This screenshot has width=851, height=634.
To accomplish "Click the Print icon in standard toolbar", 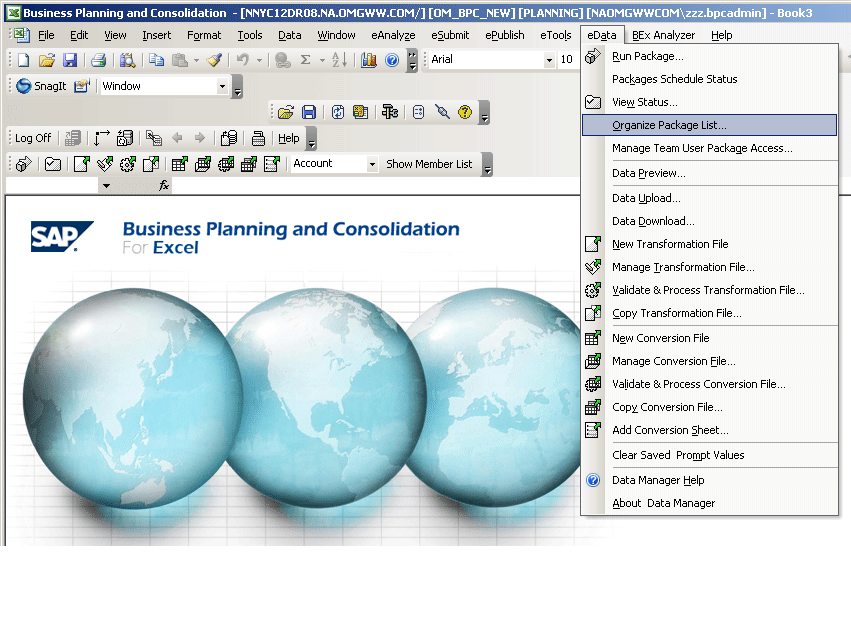I will pyautogui.click(x=98, y=60).
